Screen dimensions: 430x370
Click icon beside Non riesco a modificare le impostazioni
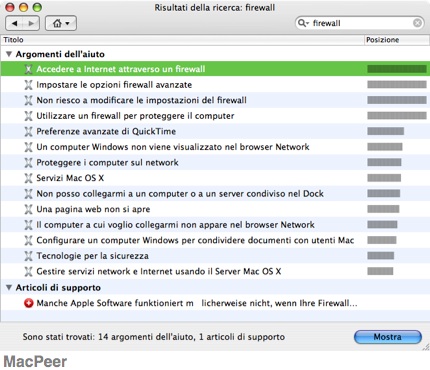pyautogui.click(x=28, y=100)
